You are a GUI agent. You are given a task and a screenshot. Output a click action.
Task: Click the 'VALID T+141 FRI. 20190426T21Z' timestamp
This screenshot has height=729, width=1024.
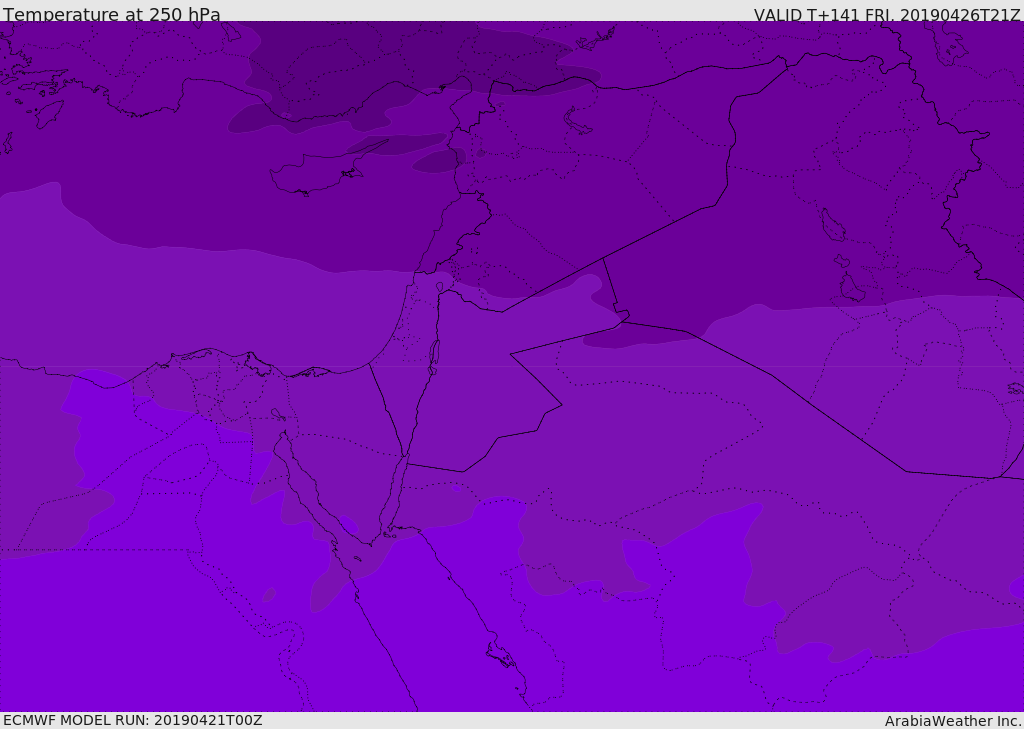[888, 15]
